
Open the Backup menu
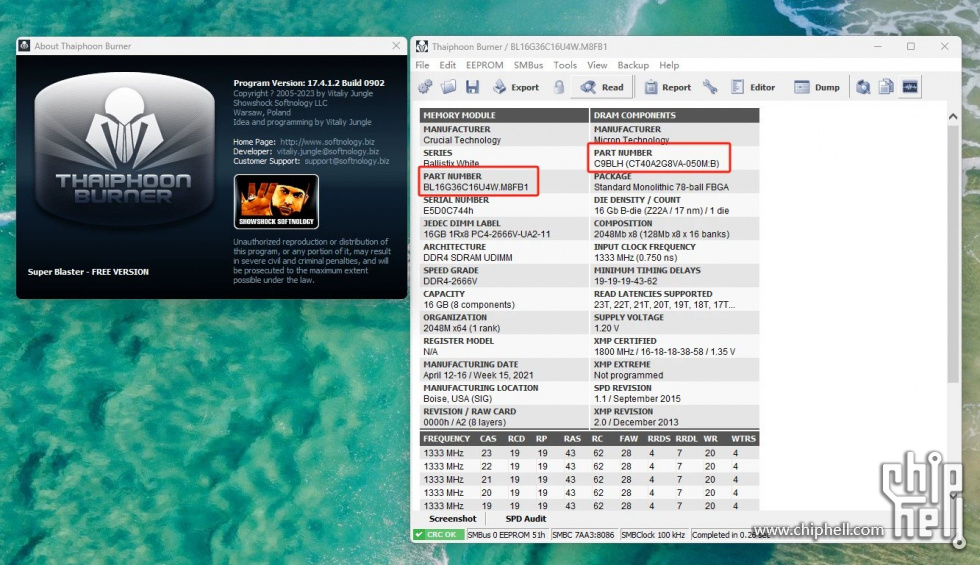[633, 65]
